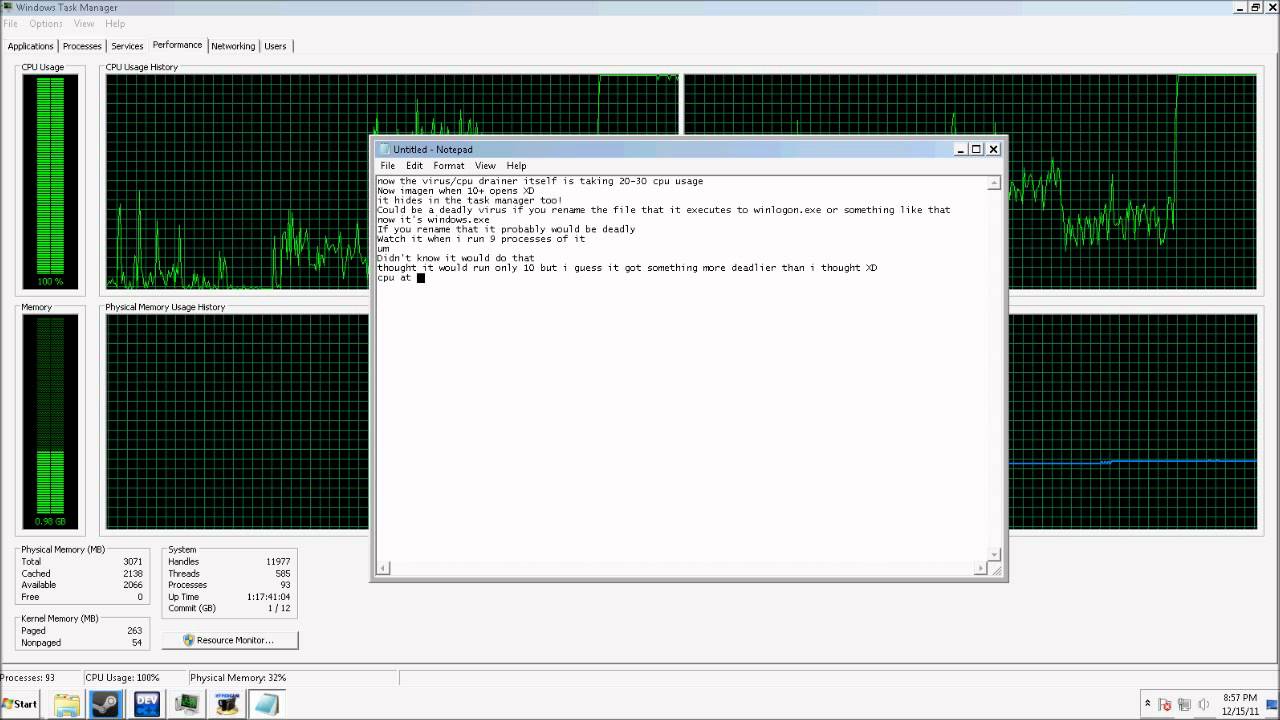Open Notepad Help menu
The image size is (1280, 720).
tap(516, 166)
